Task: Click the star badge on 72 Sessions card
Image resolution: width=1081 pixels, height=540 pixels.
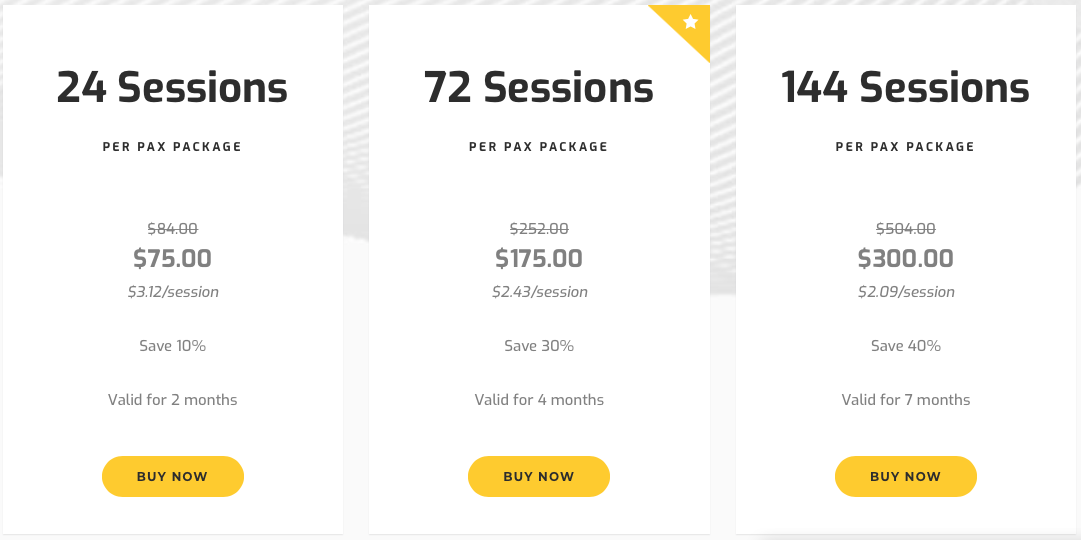Action: [690, 22]
